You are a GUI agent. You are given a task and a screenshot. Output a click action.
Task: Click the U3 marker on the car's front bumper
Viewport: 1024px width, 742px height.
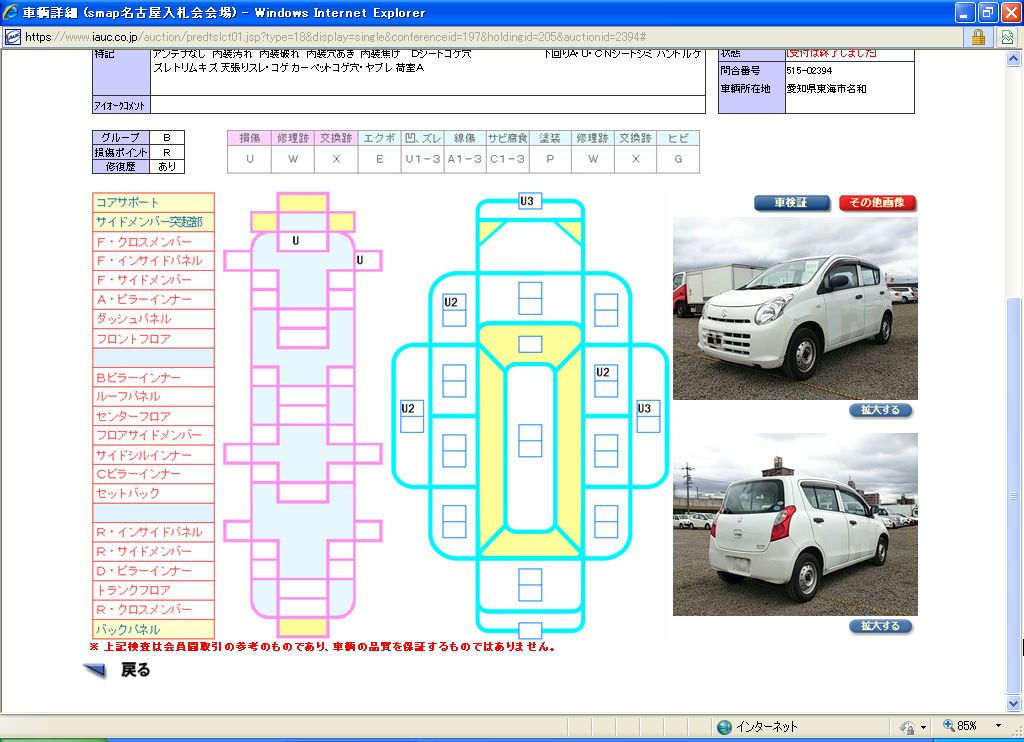[529, 202]
